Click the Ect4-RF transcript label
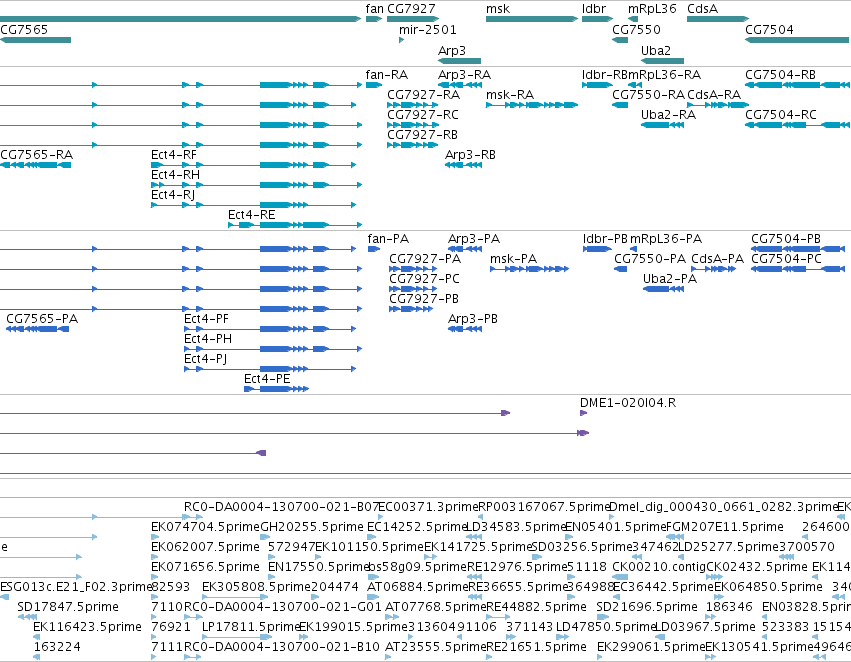This screenshot has width=851, height=662. 174,155
